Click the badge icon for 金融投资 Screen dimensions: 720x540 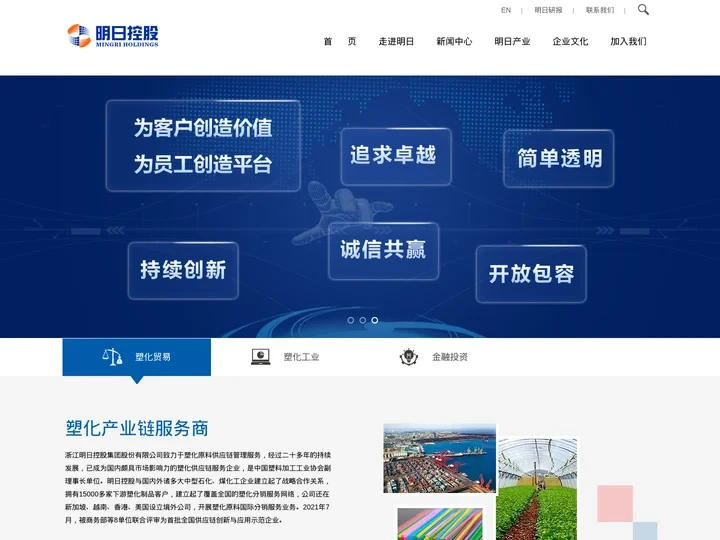click(x=409, y=357)
